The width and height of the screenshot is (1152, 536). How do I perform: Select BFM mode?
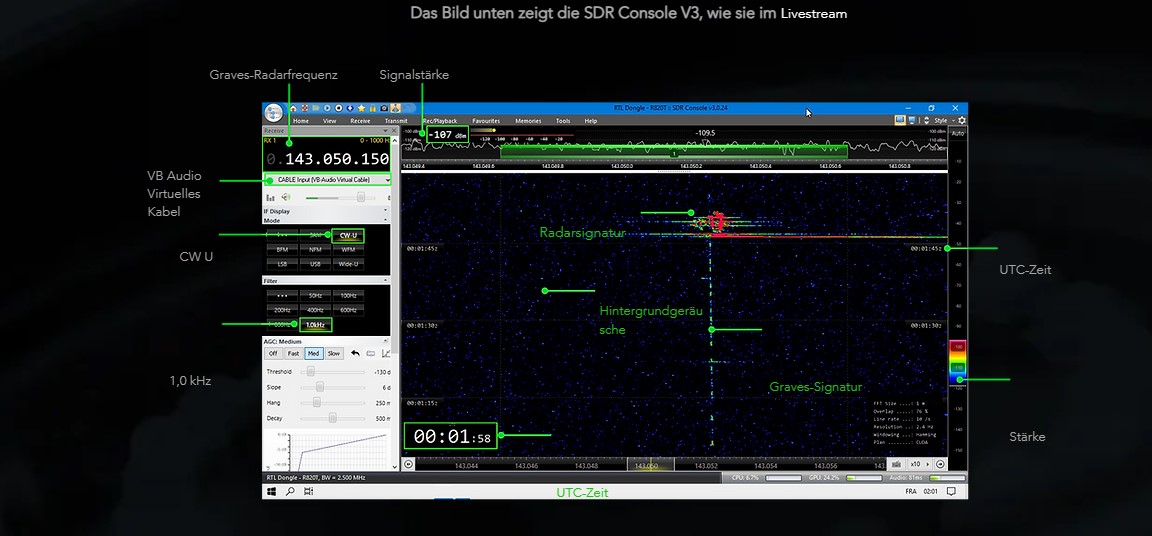click(282, 250)
